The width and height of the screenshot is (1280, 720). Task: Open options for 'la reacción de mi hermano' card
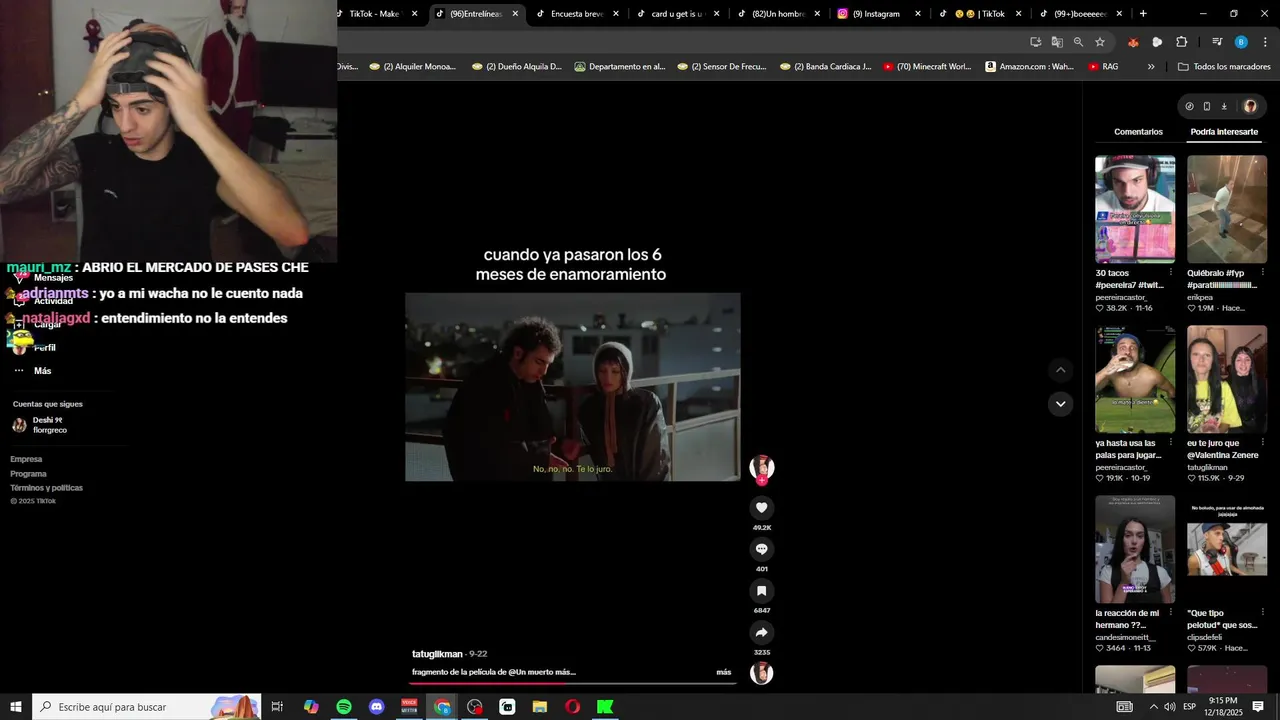[1171, 613]
